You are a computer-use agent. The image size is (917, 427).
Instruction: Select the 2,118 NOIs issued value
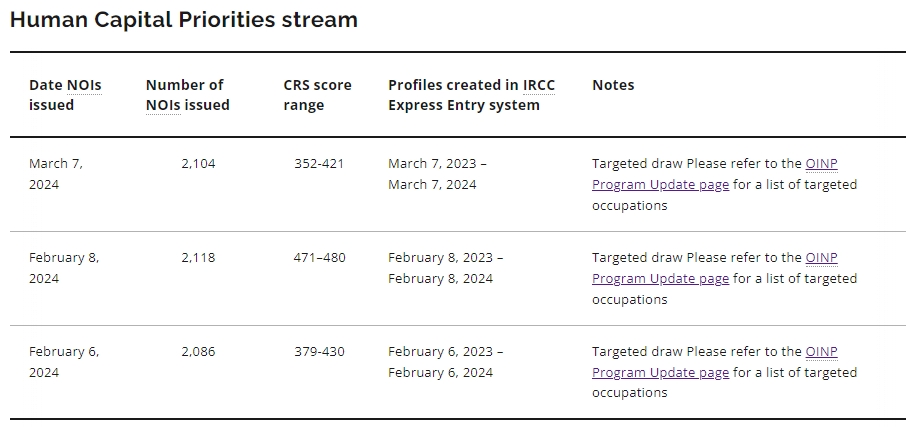[198, 257]
